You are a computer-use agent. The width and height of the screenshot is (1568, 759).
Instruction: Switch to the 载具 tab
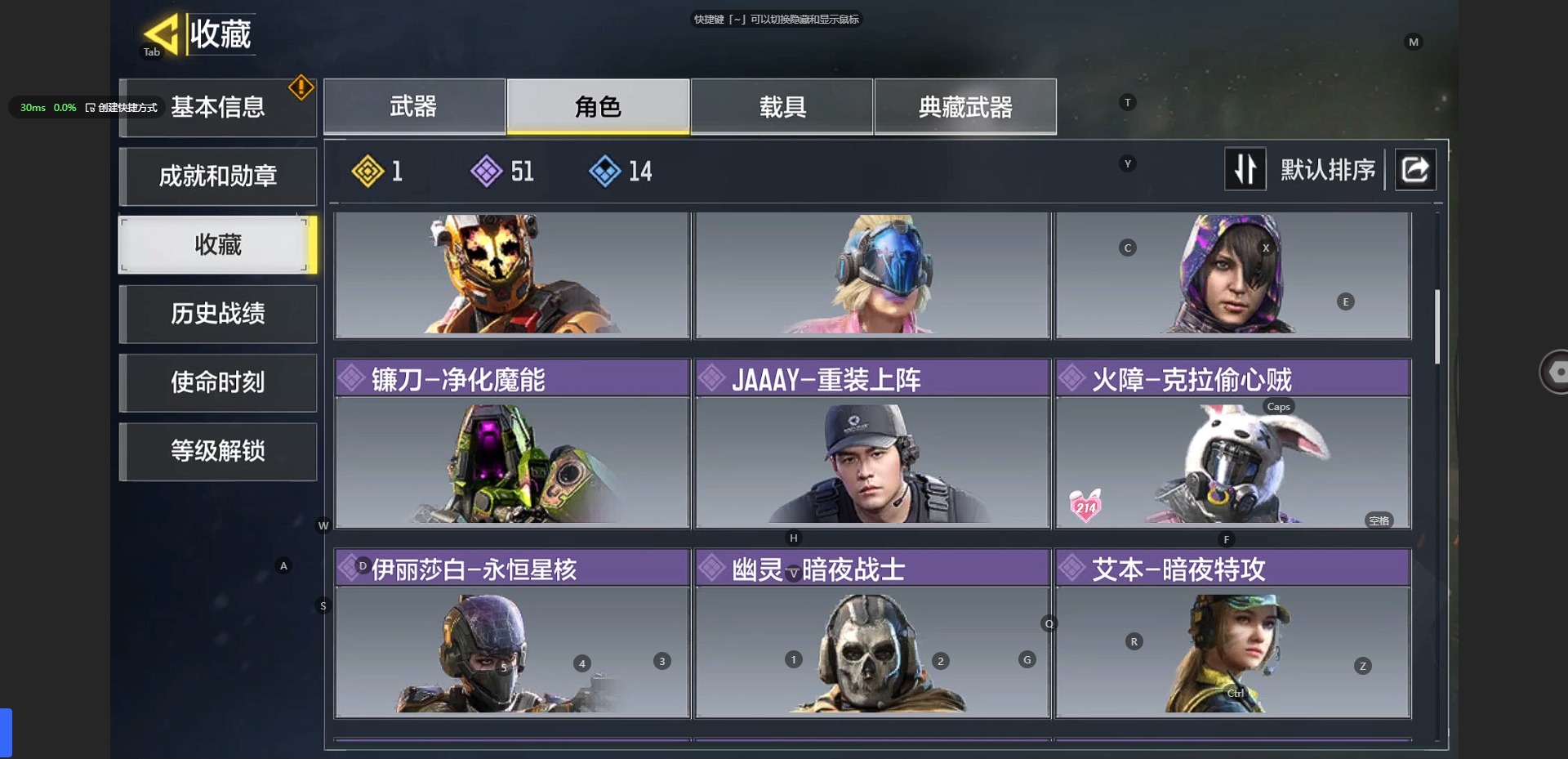(782, 106)
